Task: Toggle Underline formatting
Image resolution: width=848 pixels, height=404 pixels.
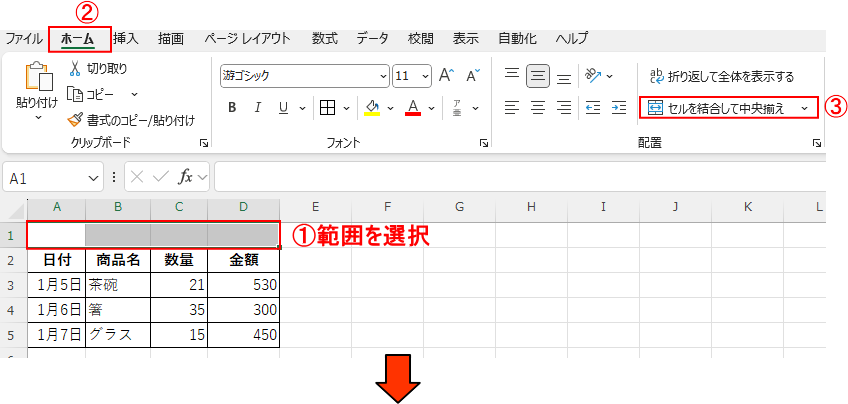Action: point(283,108)
